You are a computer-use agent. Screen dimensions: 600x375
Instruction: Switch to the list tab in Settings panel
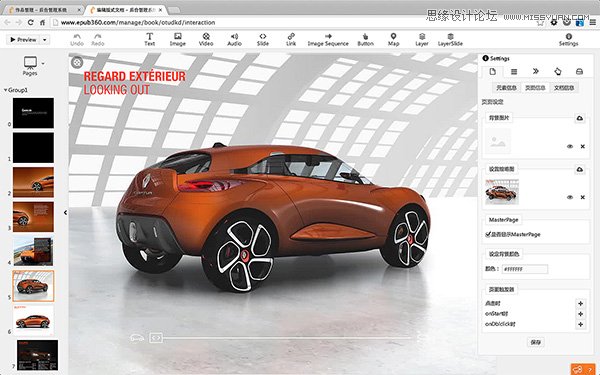point(514,72)
